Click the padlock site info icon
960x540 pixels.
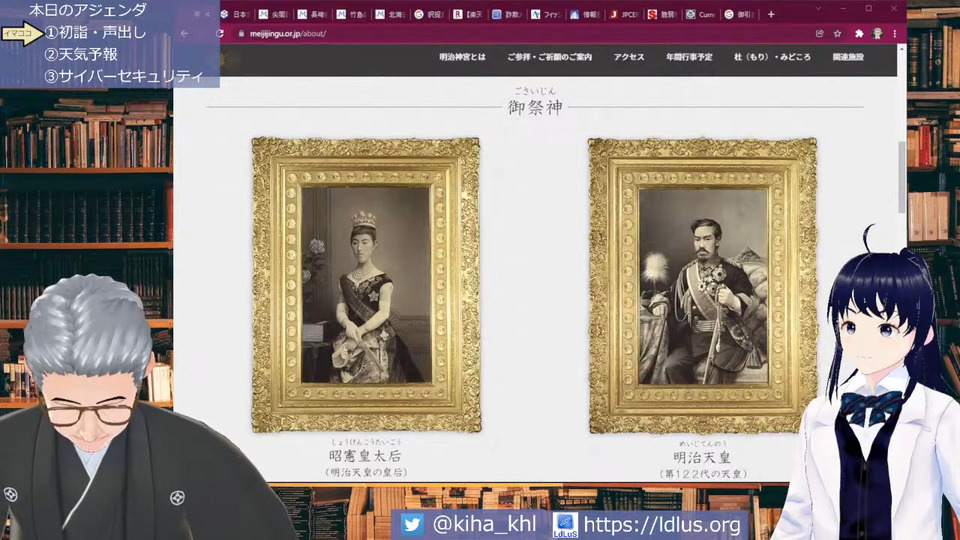[241, 34]
